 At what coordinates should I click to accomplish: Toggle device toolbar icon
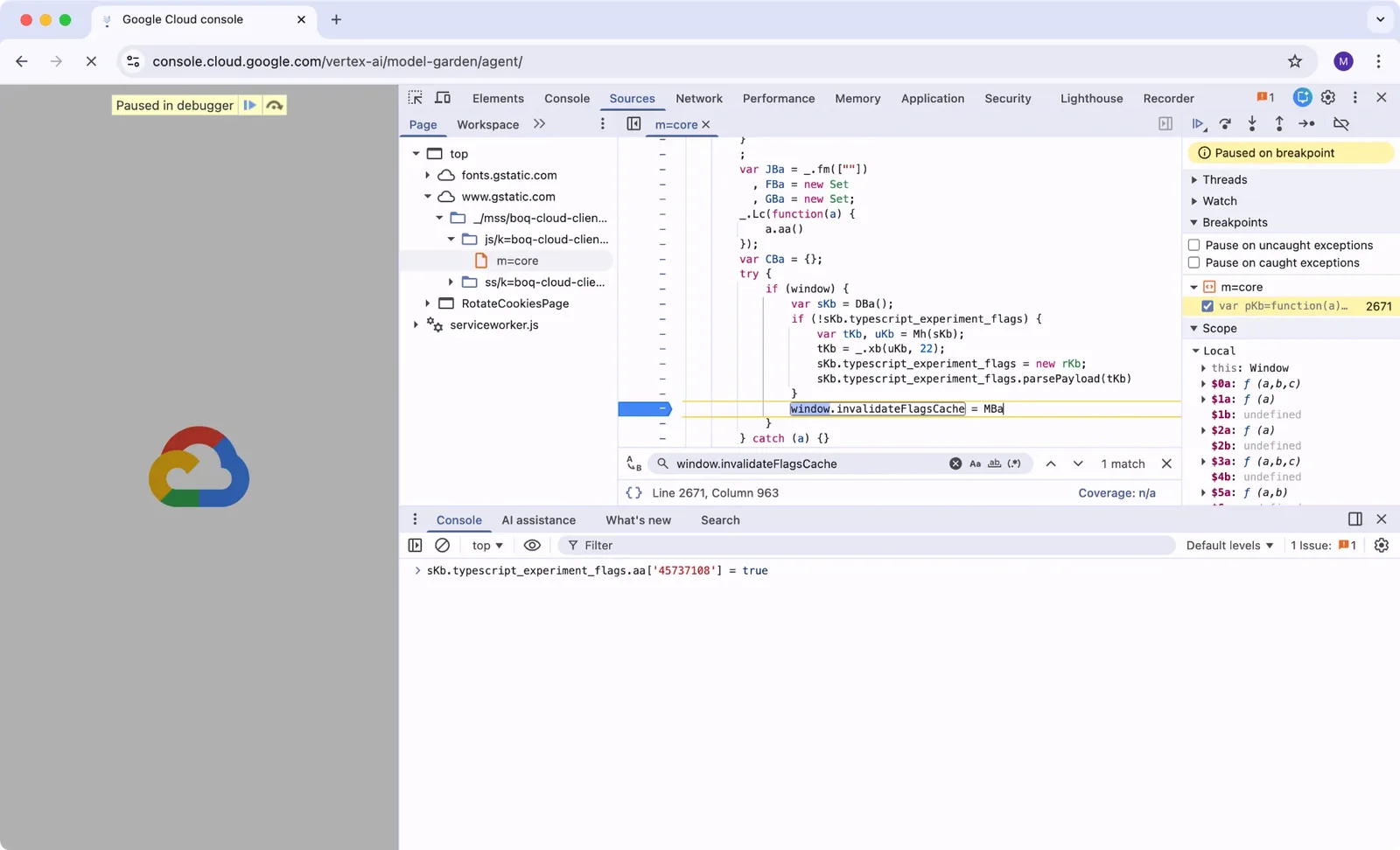click(x=443, y=98)
